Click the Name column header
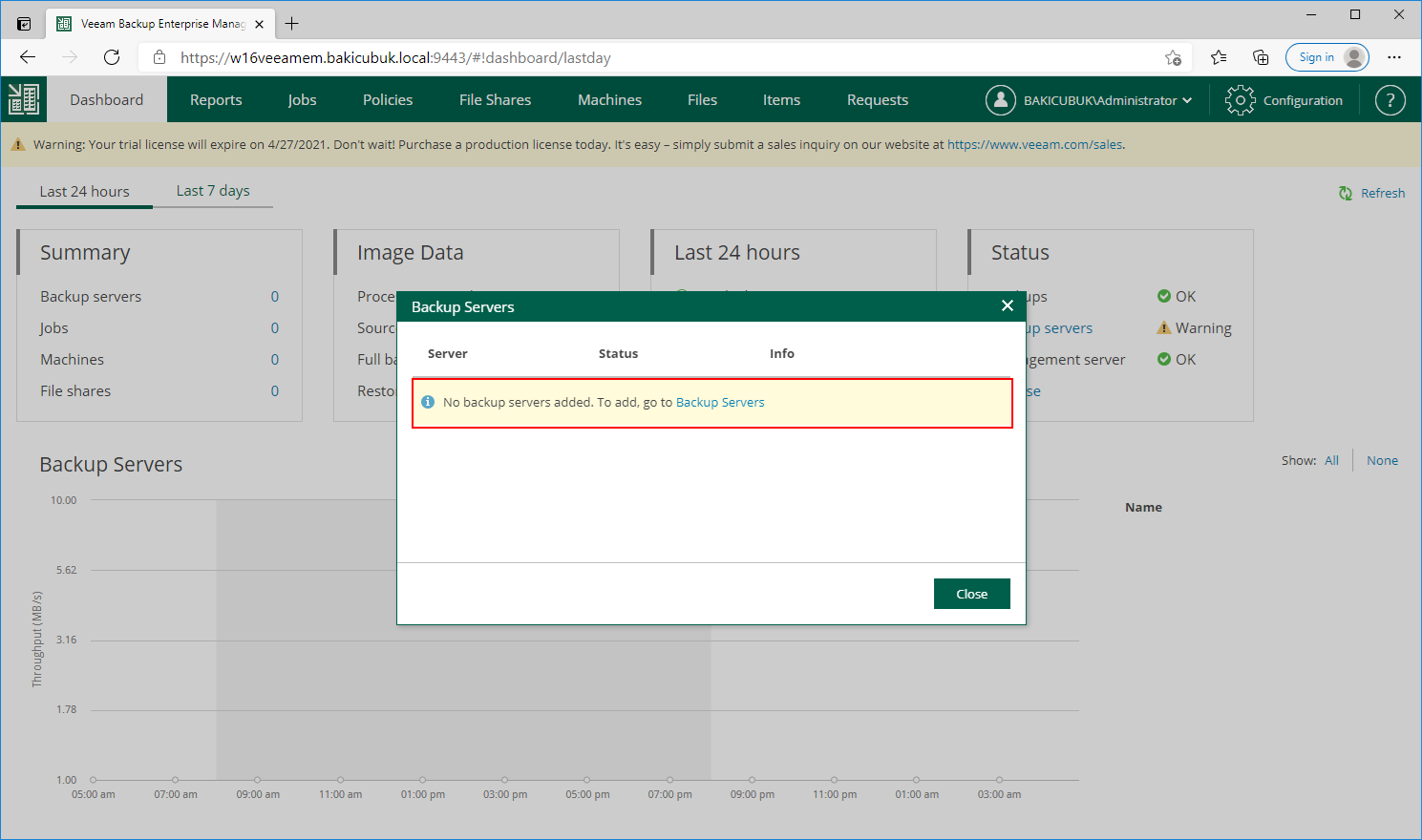 pyautogui.click(x=1143, y=508)
